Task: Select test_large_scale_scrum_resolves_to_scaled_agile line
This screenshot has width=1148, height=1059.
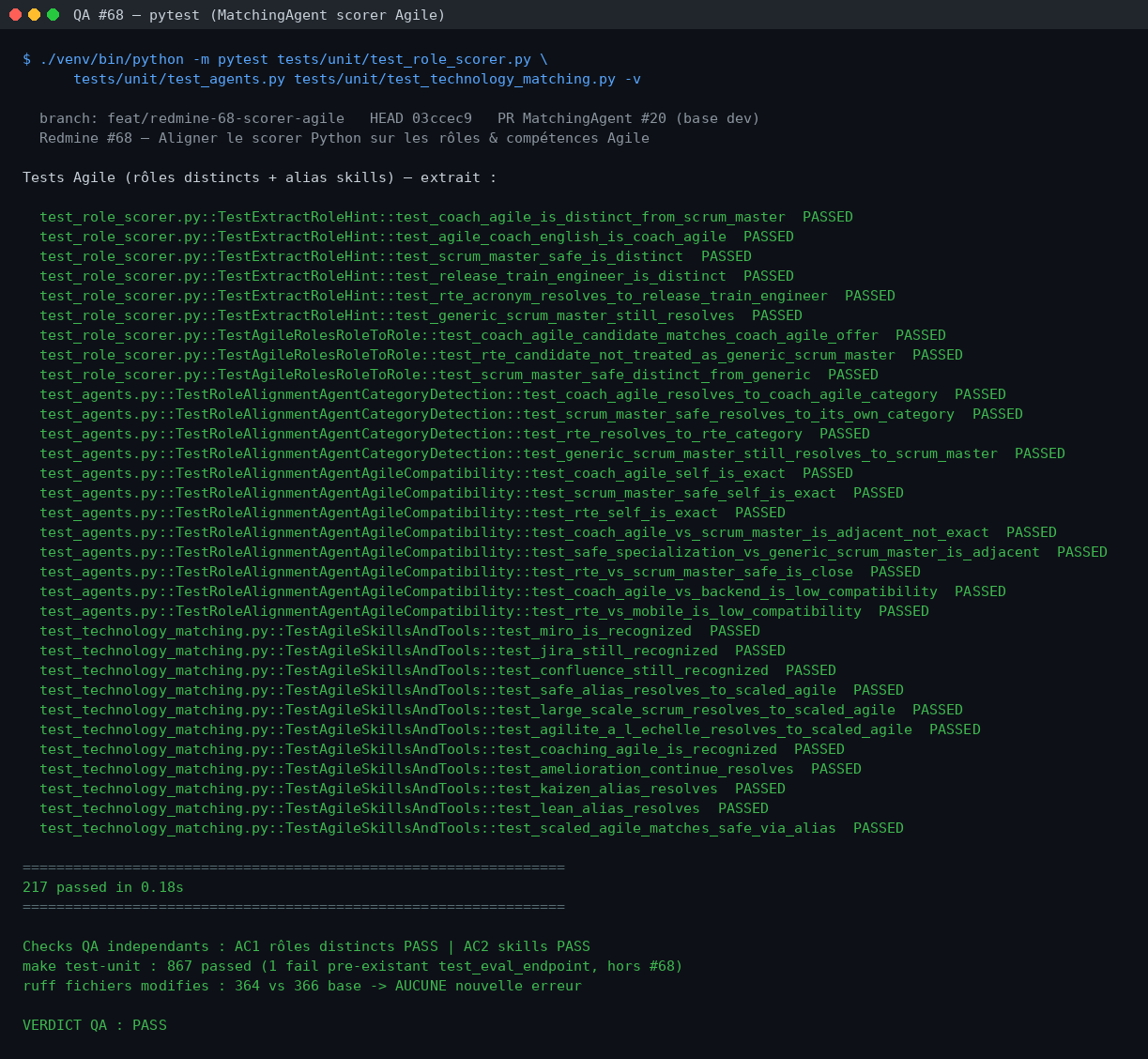Action: 501,710
